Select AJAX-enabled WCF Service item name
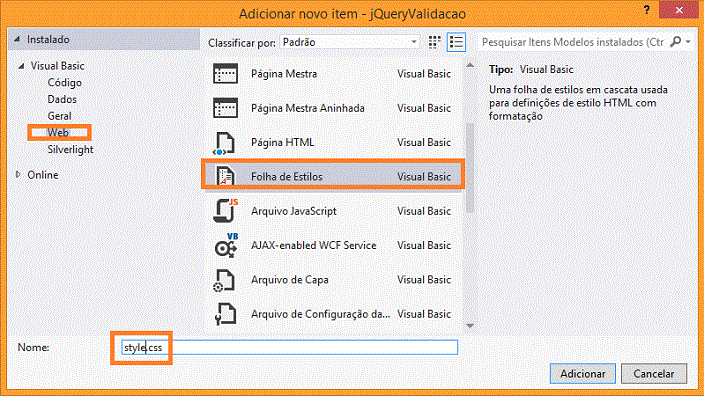 click(313, 246)
